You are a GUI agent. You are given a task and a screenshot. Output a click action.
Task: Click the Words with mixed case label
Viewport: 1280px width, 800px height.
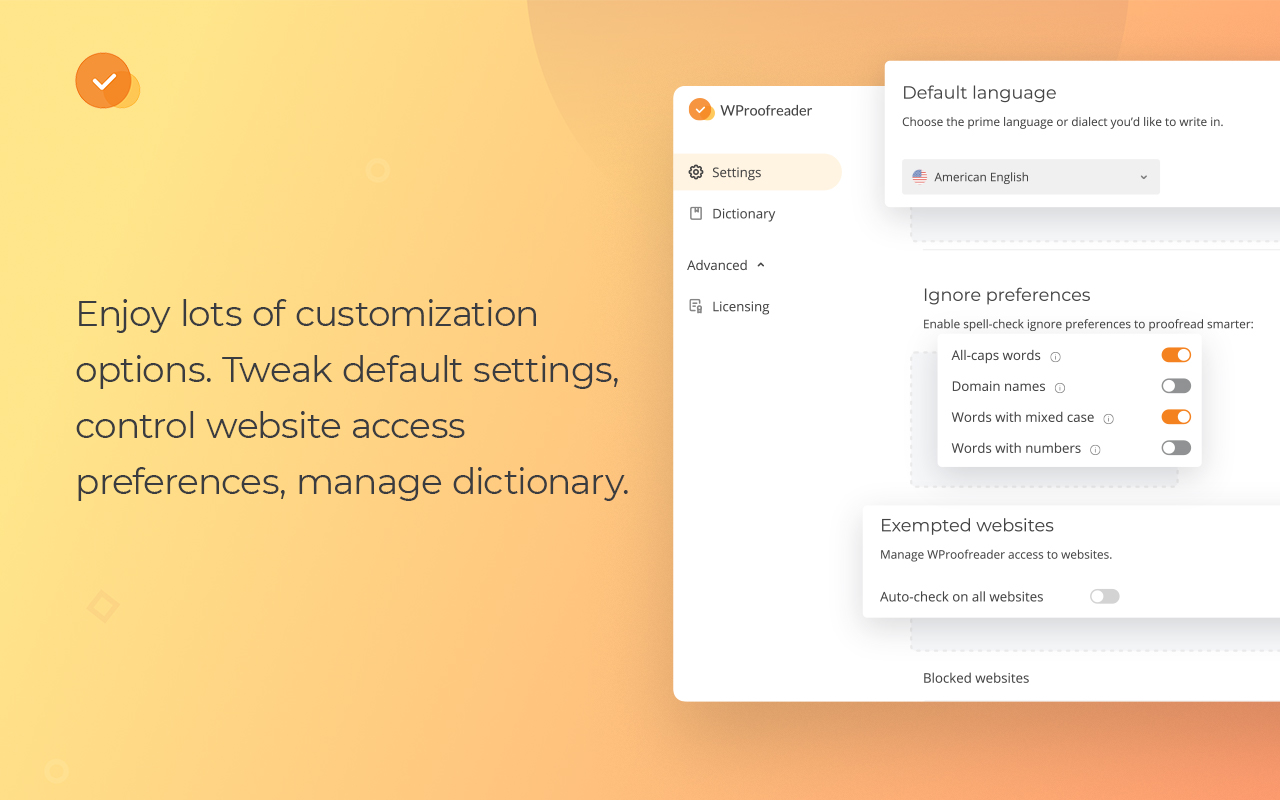point(1023,417)
